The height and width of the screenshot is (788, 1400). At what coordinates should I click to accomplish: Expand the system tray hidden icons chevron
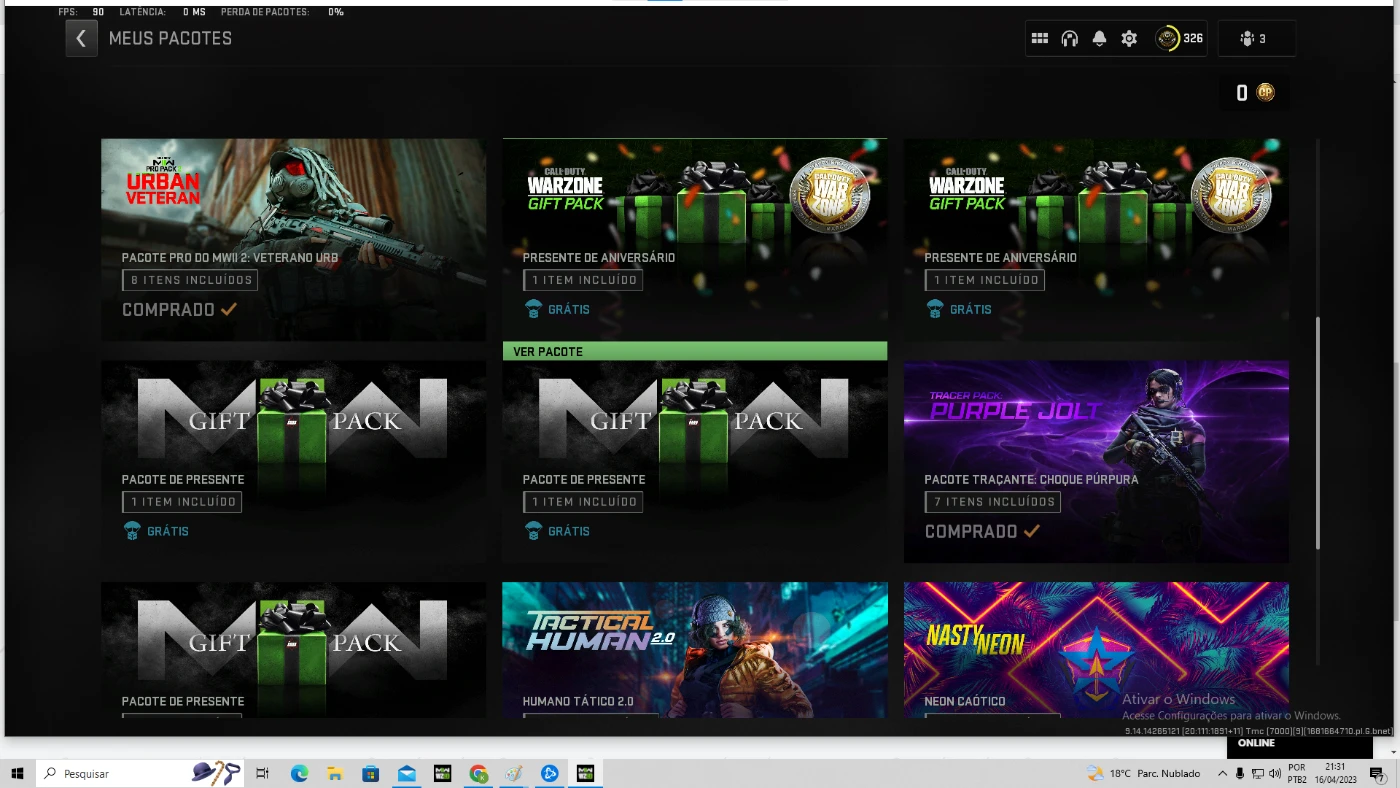point(1222,773)
